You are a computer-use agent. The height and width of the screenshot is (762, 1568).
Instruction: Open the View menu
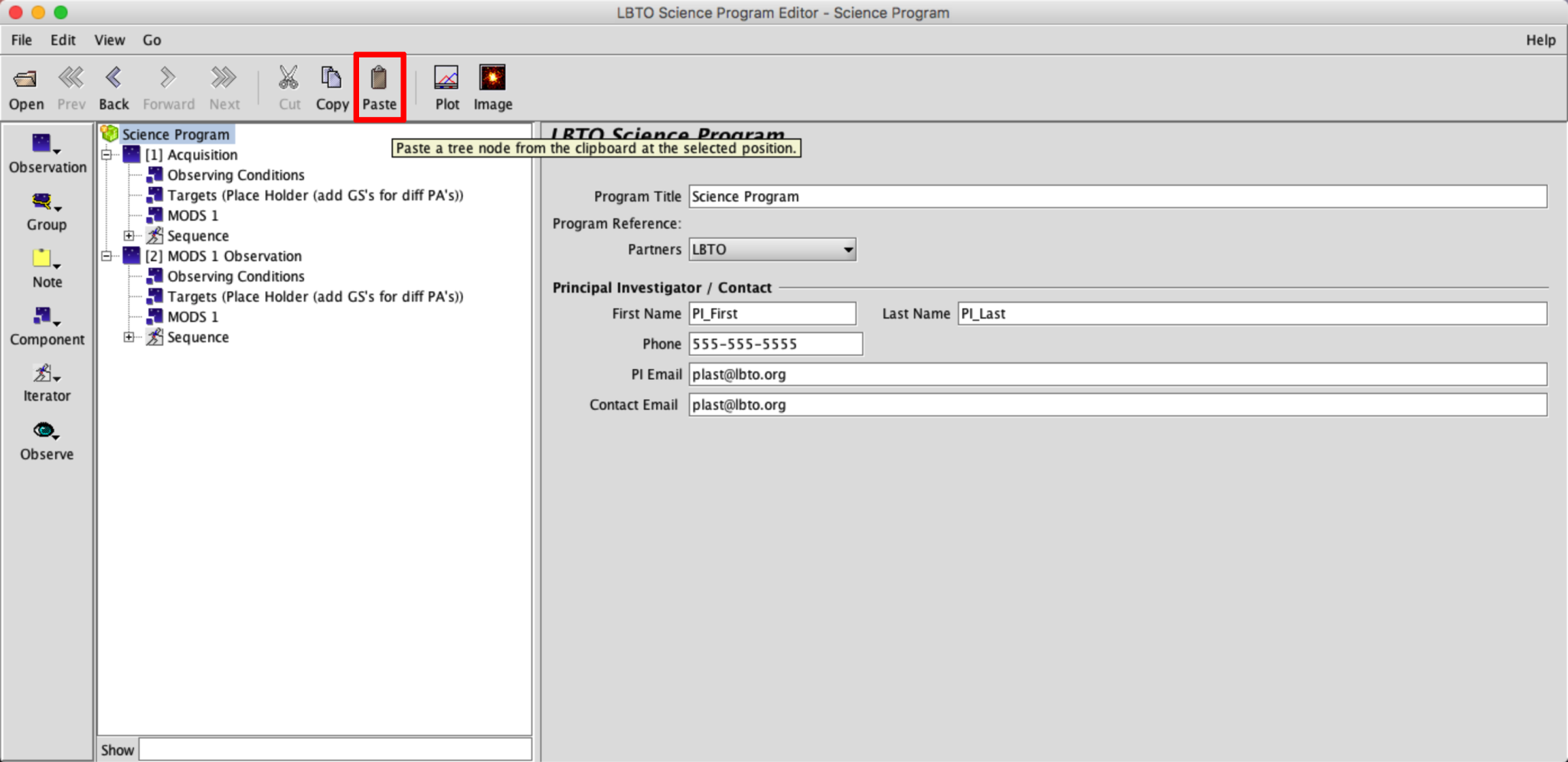click(x=109, y=40)
